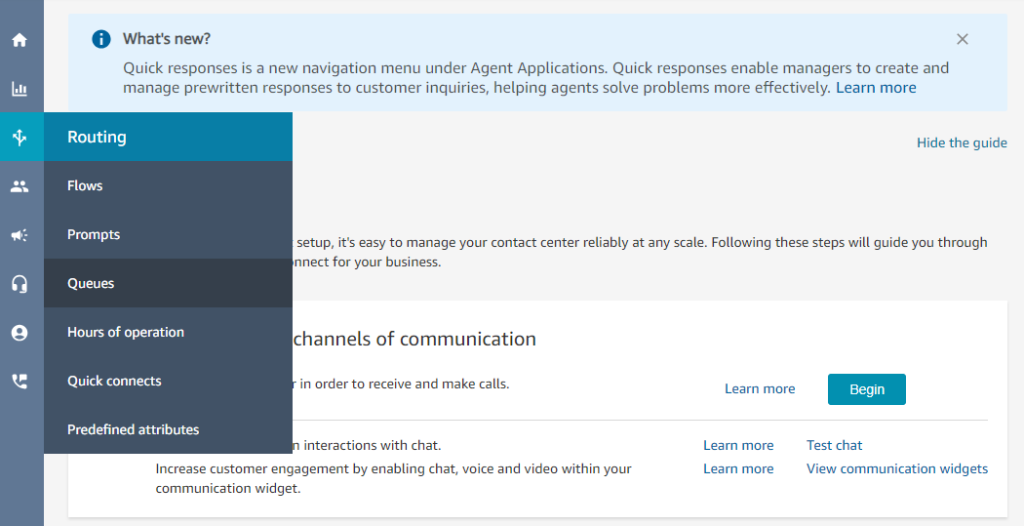Choose Queues from the Routing menu
The width and height of the screenshot is (1024, 526).
(91, 284)
